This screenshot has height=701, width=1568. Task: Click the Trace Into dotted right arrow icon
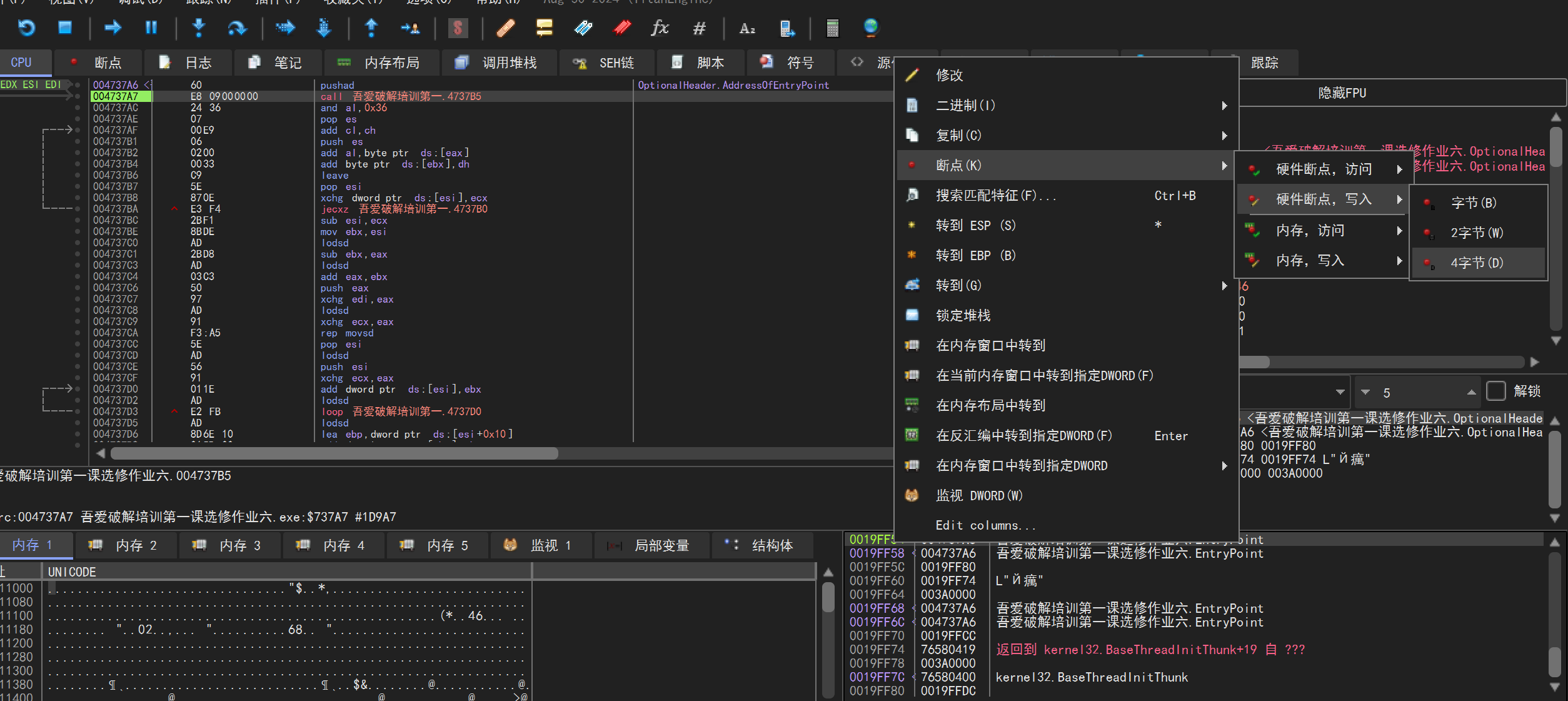click(285, 28)
